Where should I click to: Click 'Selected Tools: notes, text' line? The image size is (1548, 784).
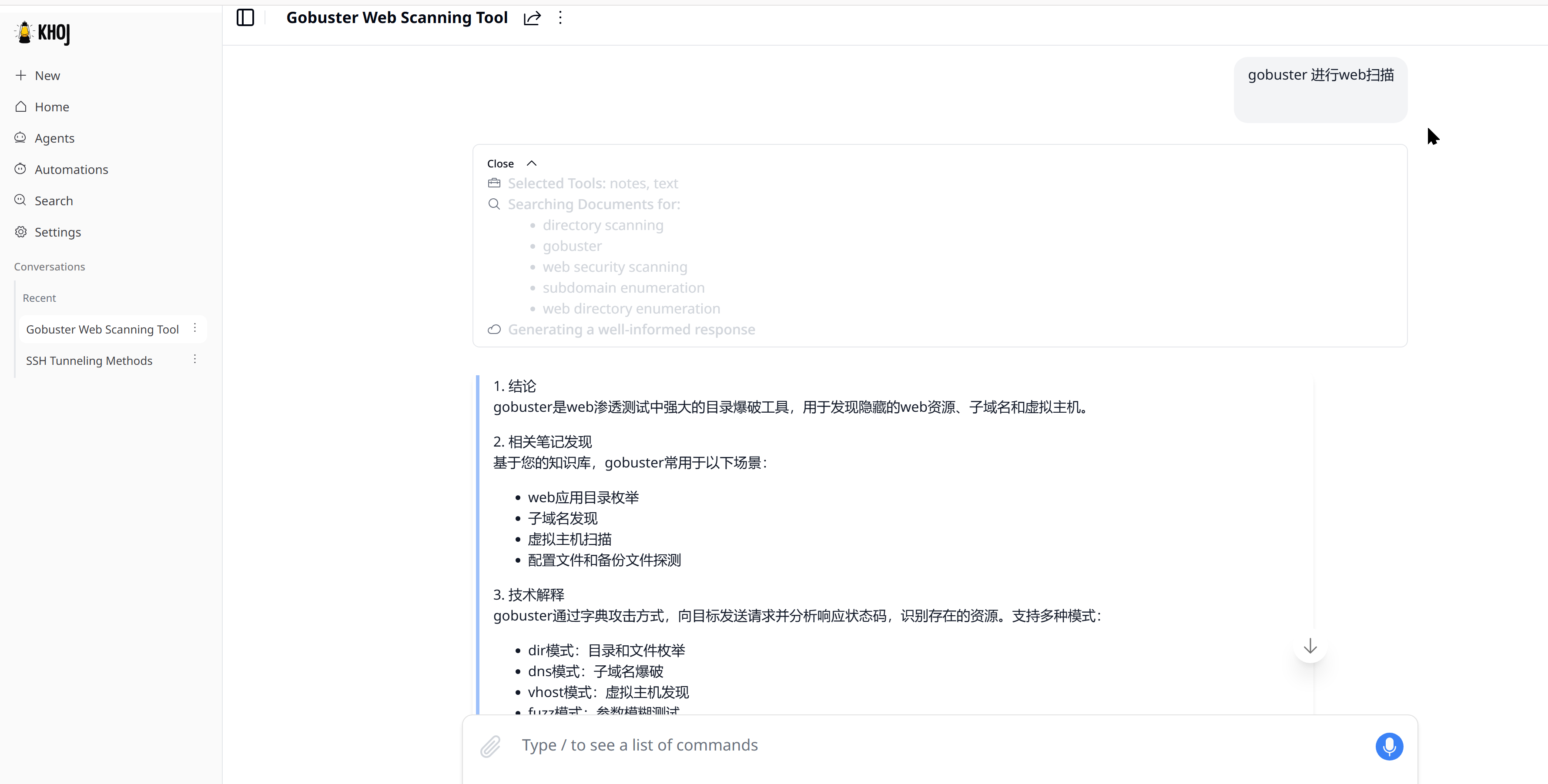tap(593, 183)
